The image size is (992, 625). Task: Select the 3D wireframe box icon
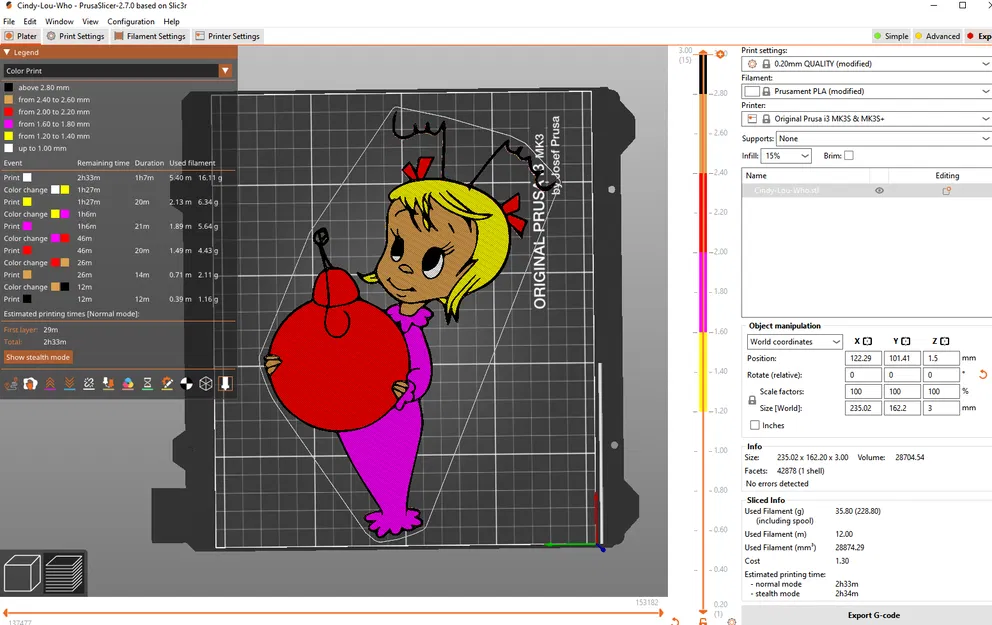pyautogui.click(x=205, y=383)
